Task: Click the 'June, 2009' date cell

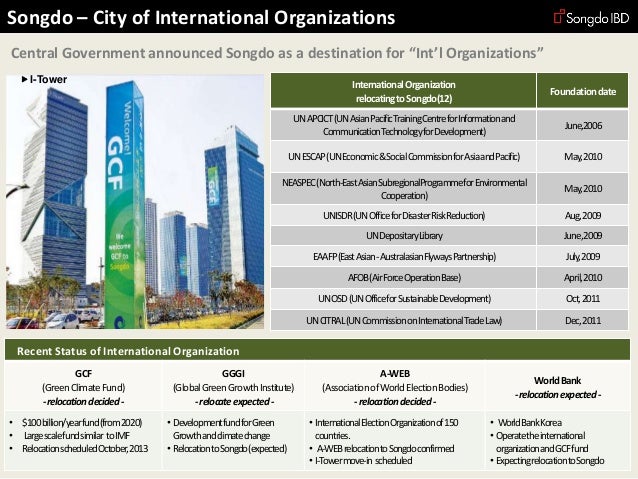Action: [583, 236]
